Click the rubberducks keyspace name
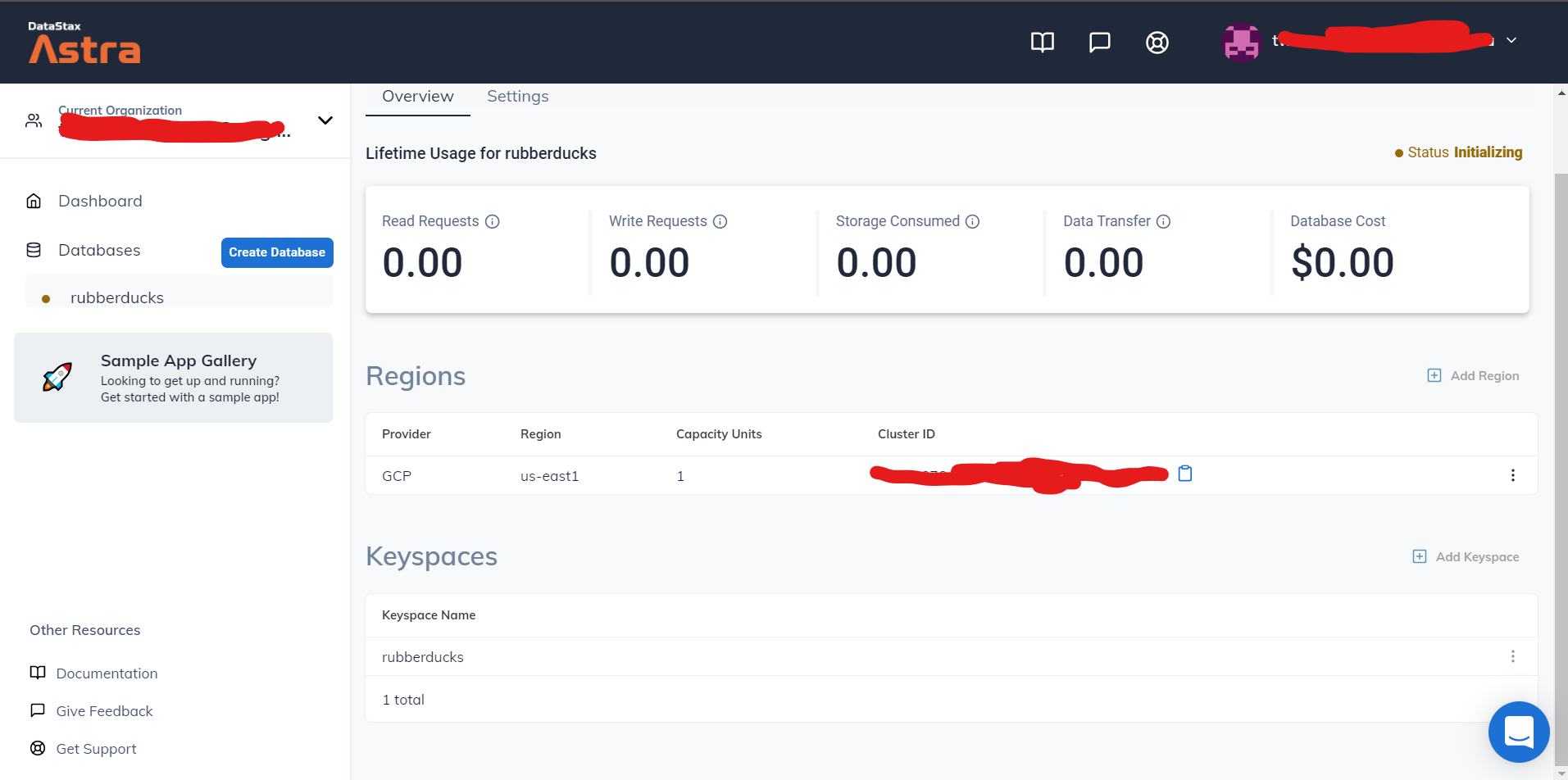Image resolution: width=1568 pixels, height=780 pixels. point(423,657)
